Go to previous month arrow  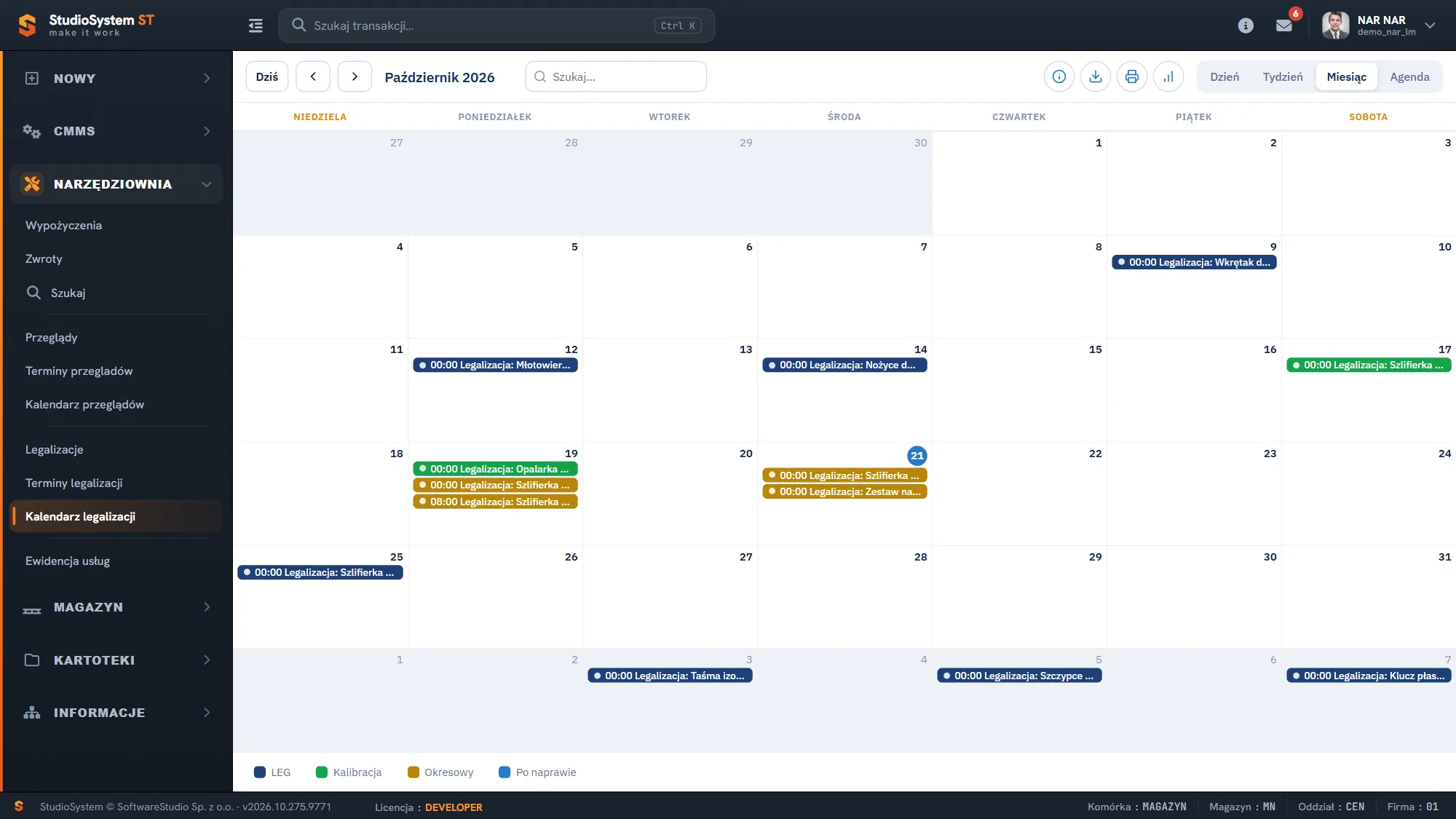(313, 76)
